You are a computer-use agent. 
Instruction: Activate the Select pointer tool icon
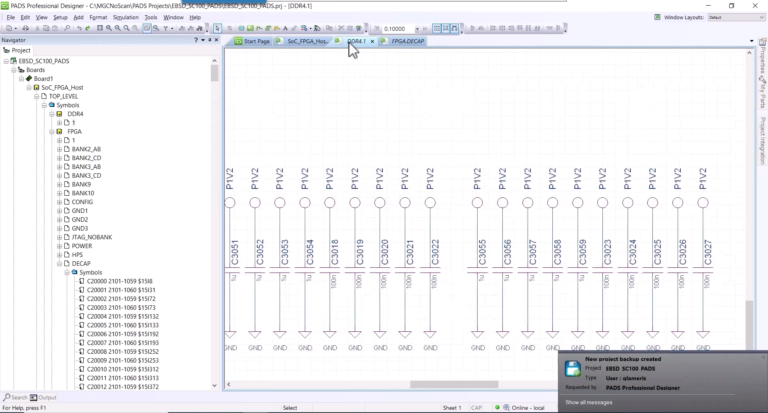point(217,28)
